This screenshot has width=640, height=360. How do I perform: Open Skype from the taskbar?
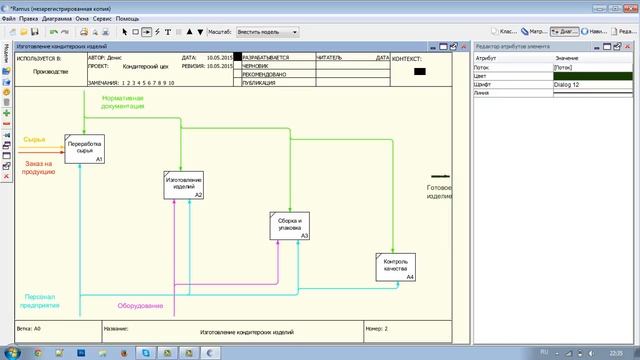click(146, 353)
